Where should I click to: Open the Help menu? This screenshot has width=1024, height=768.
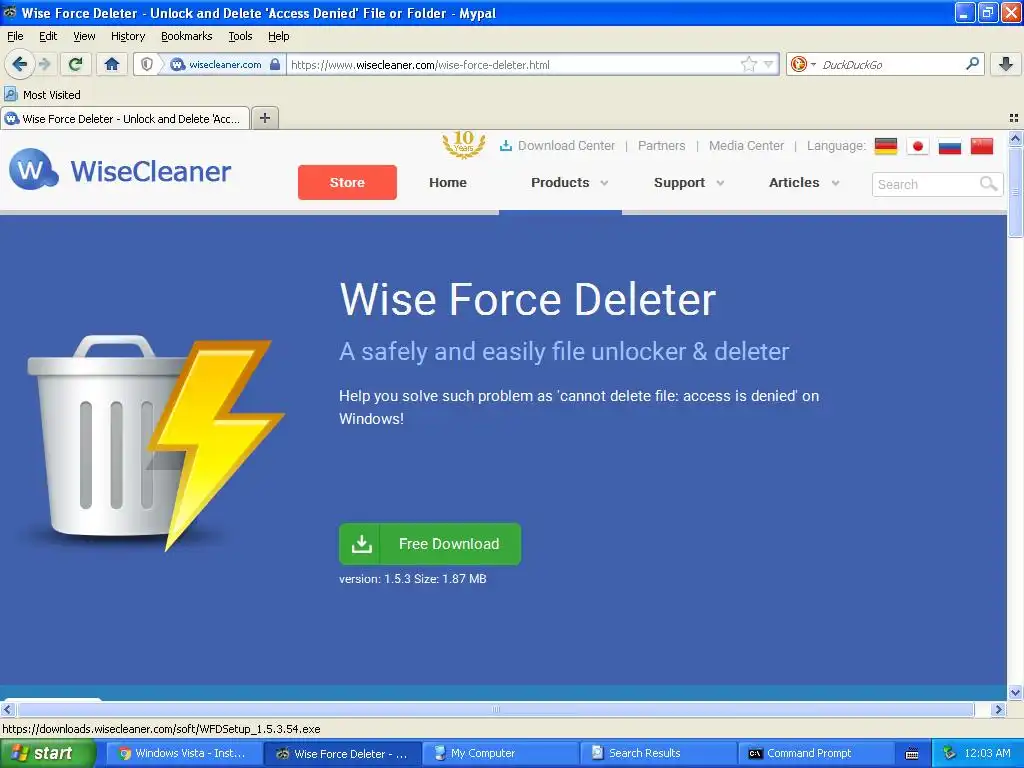[x=278, y=36]
